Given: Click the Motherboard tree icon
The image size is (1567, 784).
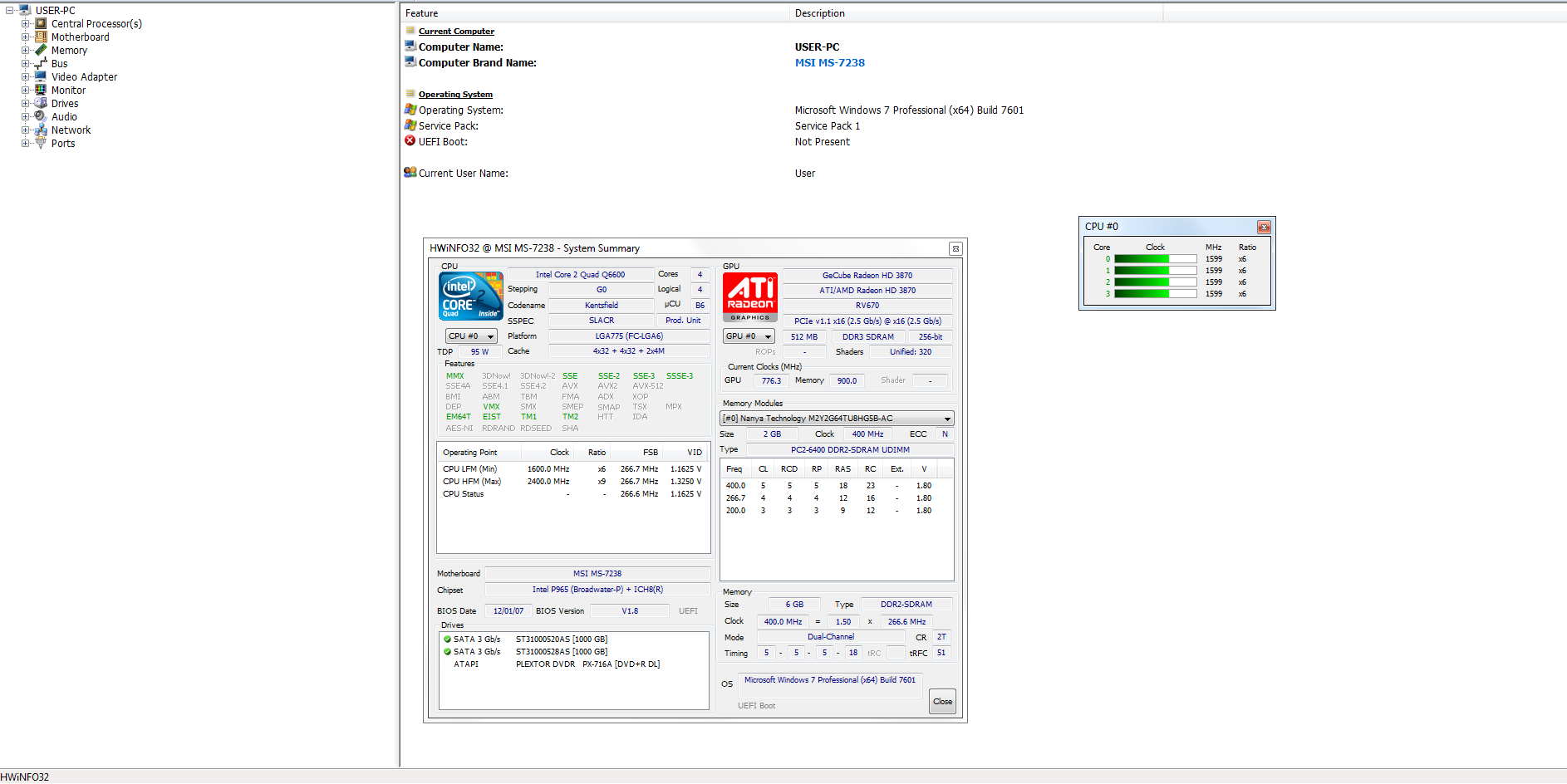Looking at the screenshot, I should (41, 37).
